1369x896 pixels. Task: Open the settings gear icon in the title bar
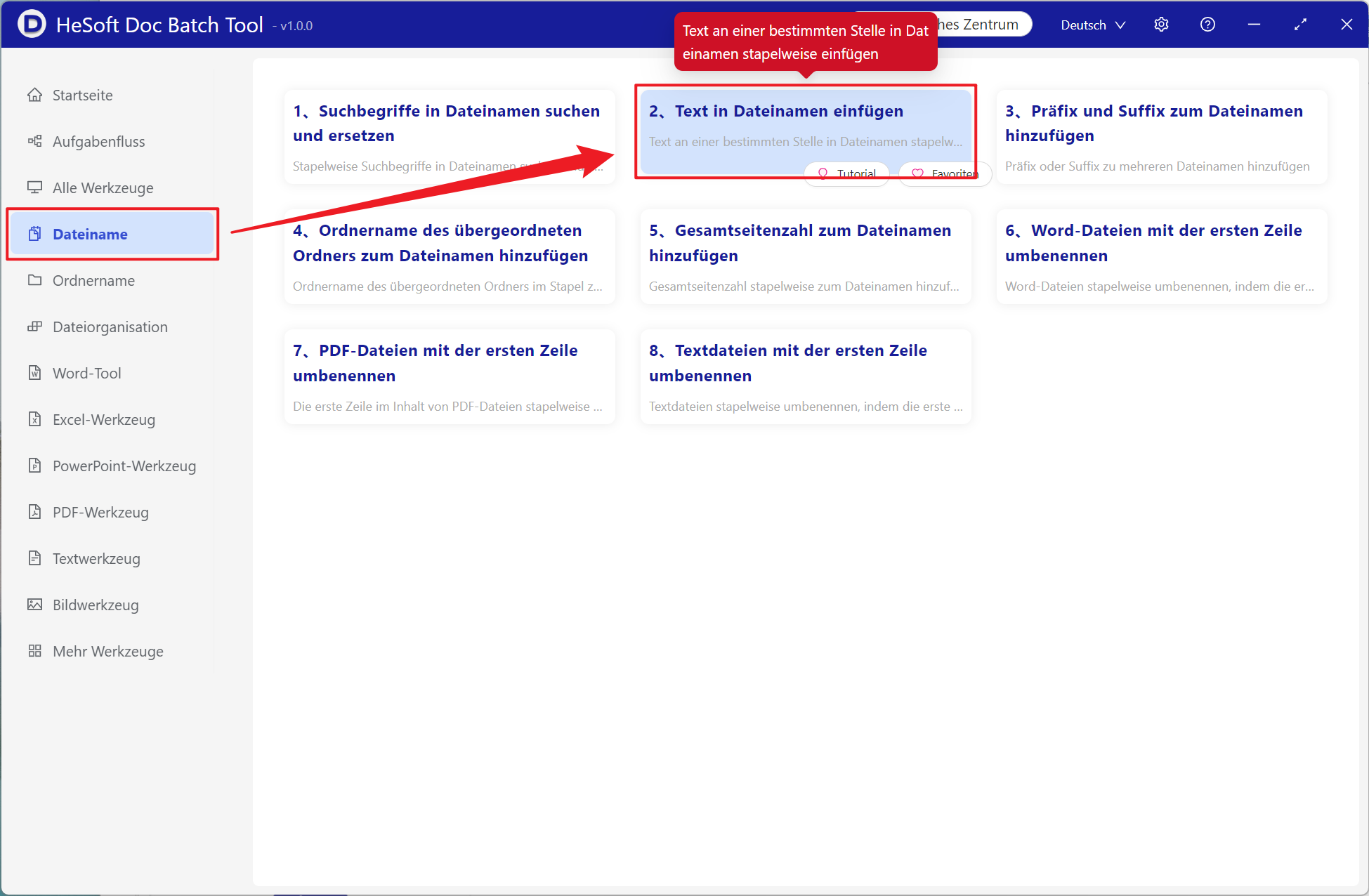pos(1161,25)
